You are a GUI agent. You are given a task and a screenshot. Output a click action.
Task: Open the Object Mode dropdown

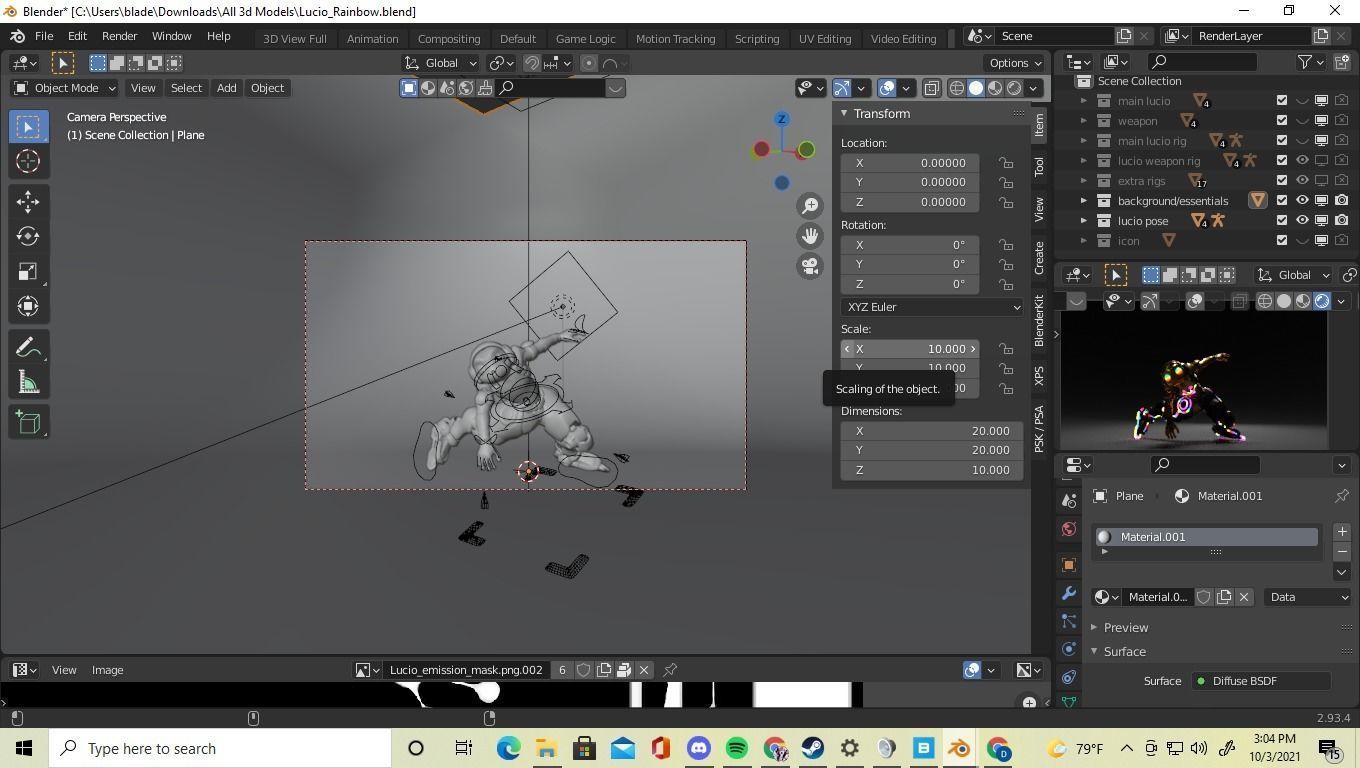65,88
